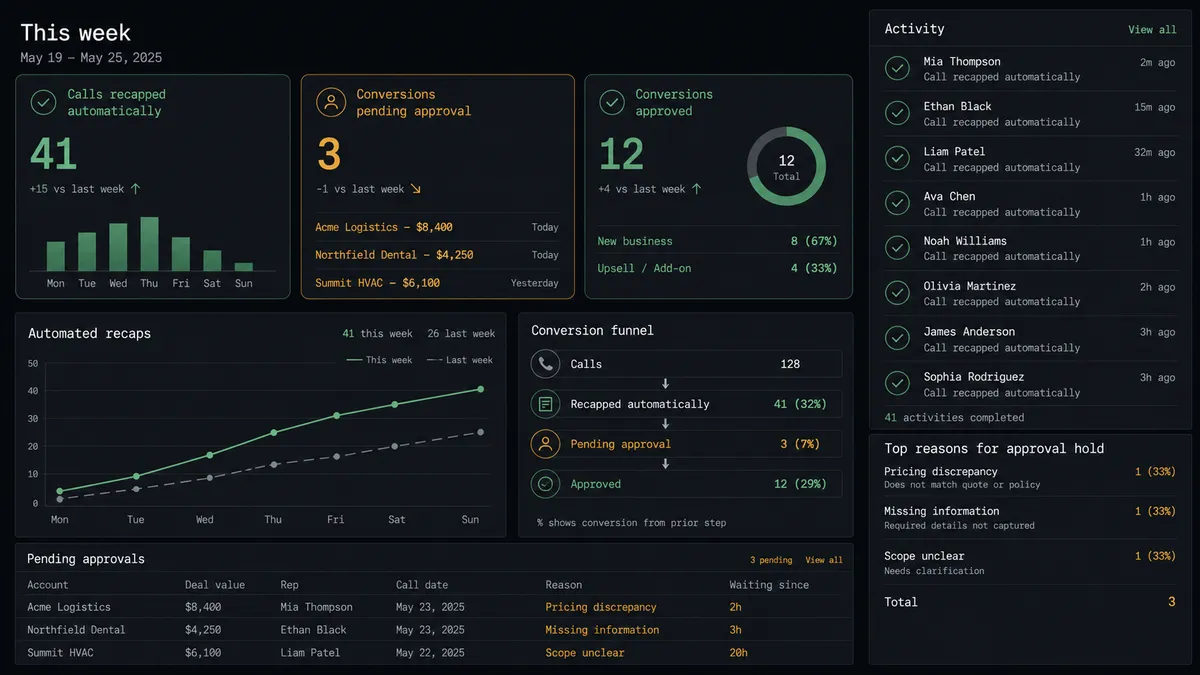Click the Last week legend in Automated recaps
Viewport: 1200px width, 675px height.
tap(460, 360)
